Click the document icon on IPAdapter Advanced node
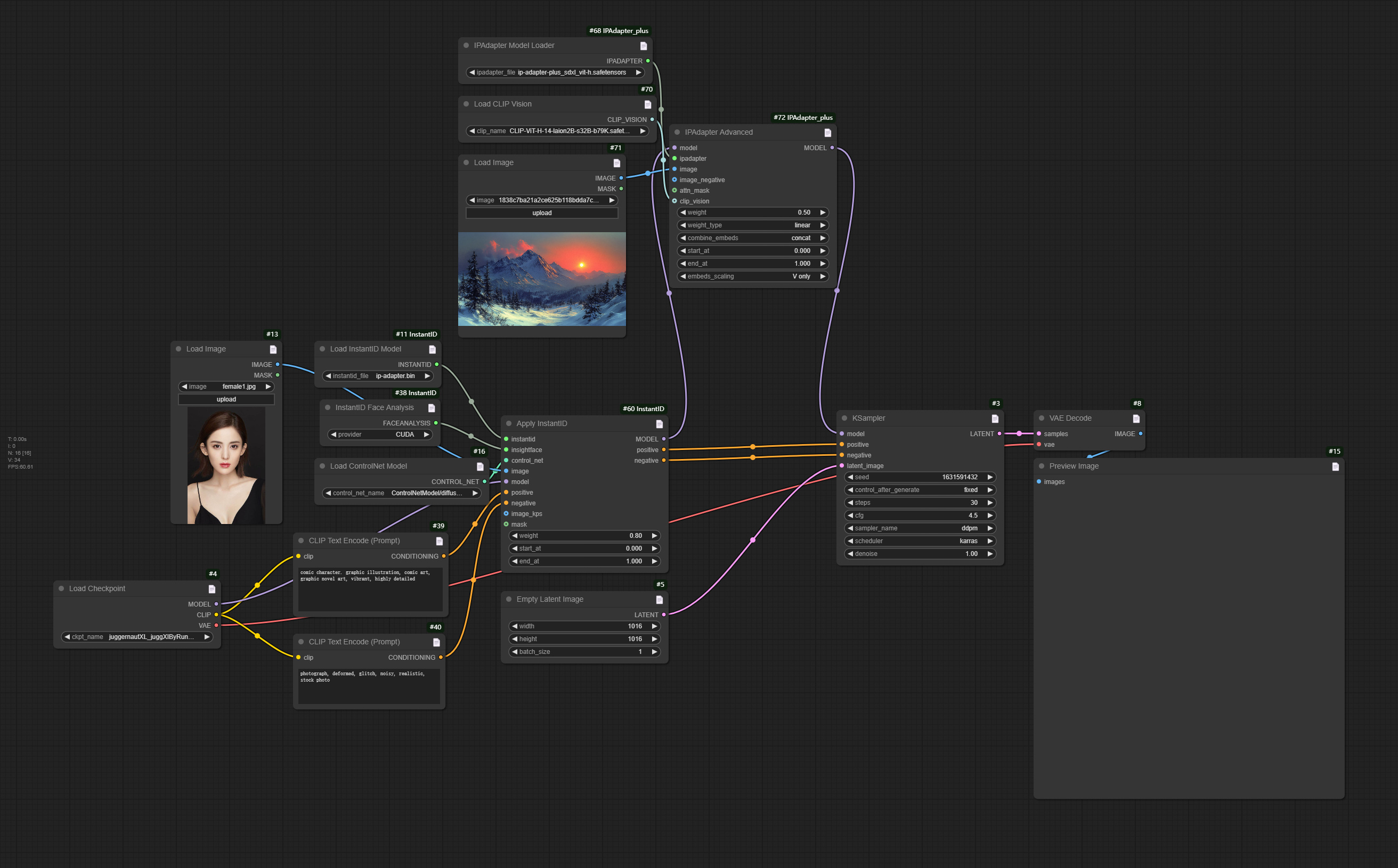 [827, 132]
